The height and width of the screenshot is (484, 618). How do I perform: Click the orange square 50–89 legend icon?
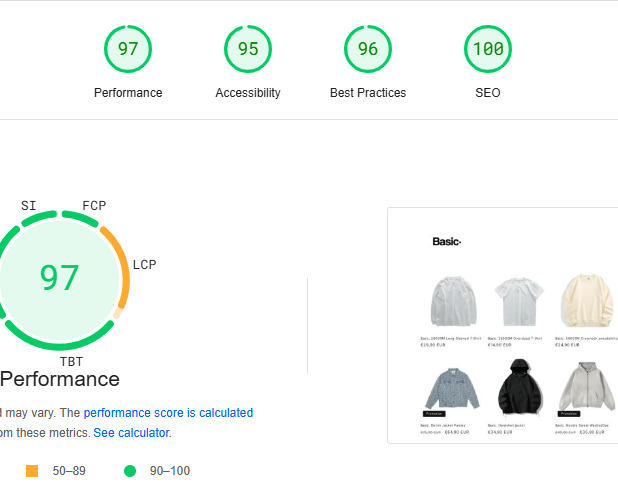pyautogui.click(x=32, y=470)
